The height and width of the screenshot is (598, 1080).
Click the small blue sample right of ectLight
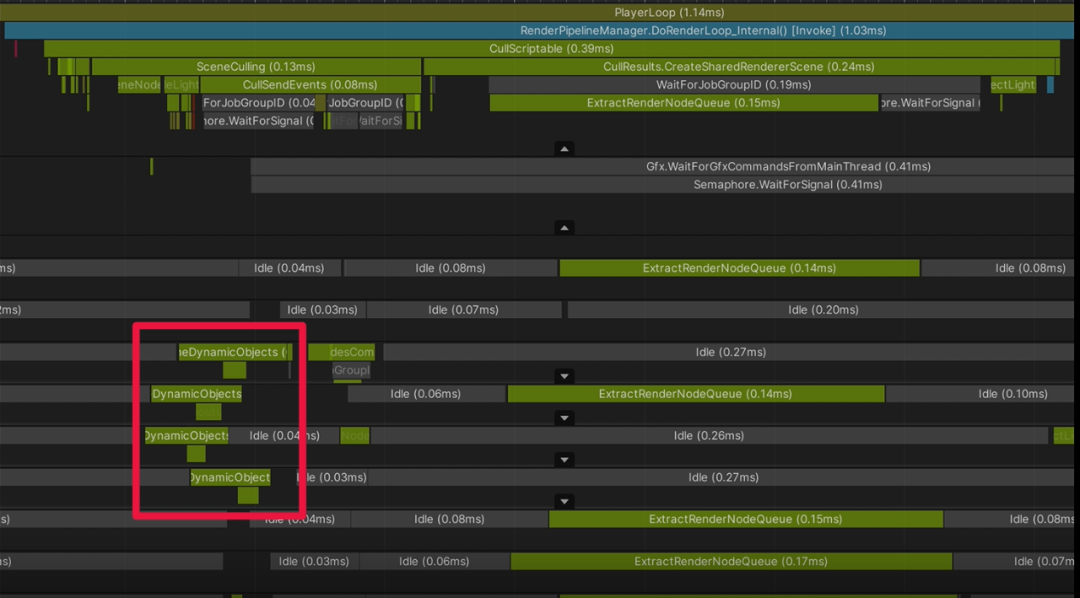[x=1050, y=85]
